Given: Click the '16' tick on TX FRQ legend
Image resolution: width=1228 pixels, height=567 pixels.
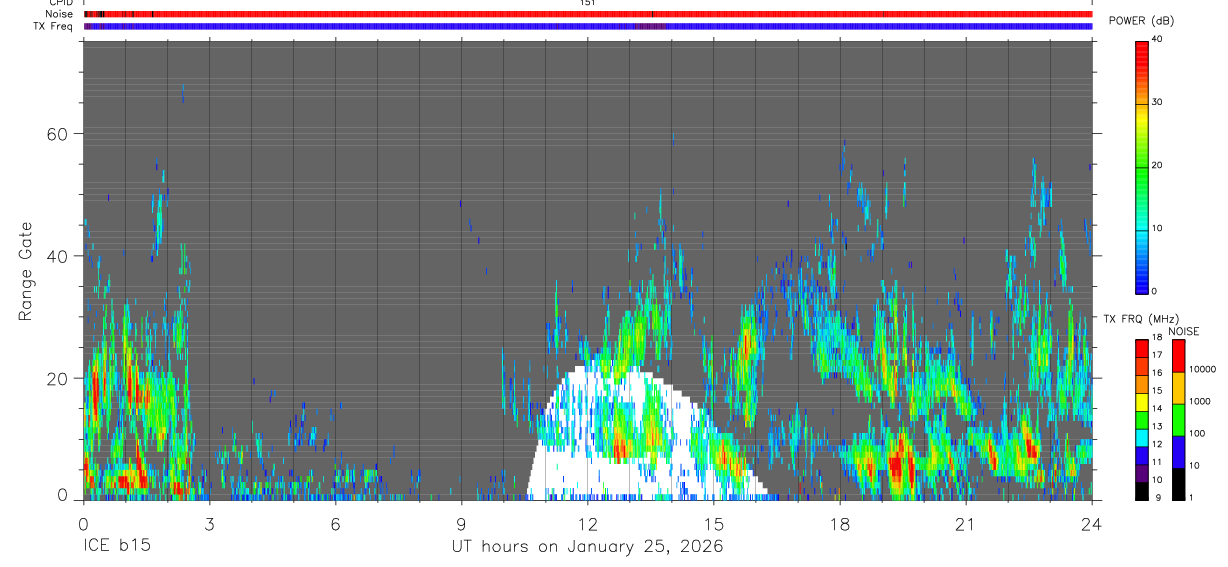Looking at the screenshot, I should (x=1158, y=373).
